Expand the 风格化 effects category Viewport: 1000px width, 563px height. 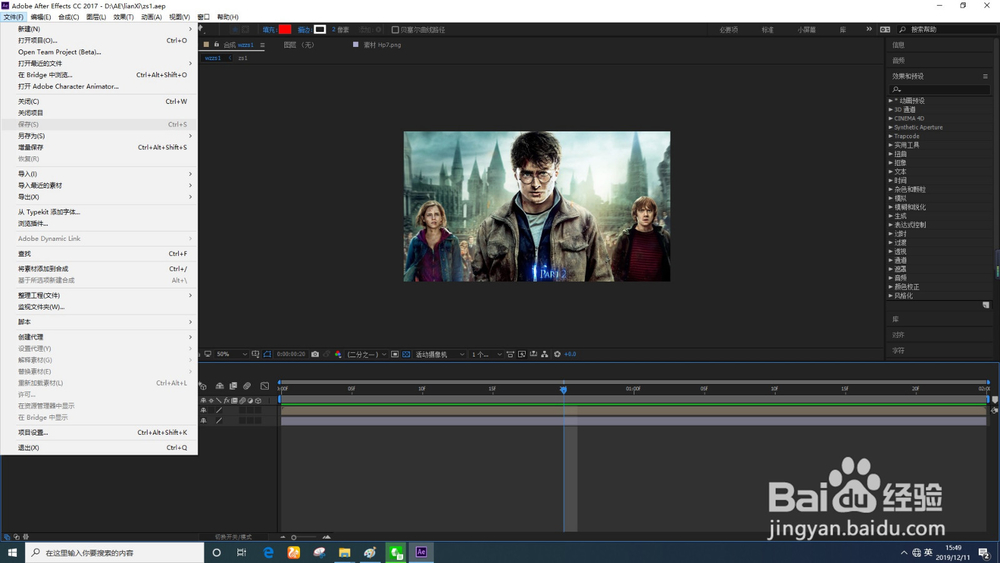pos(890,295)
